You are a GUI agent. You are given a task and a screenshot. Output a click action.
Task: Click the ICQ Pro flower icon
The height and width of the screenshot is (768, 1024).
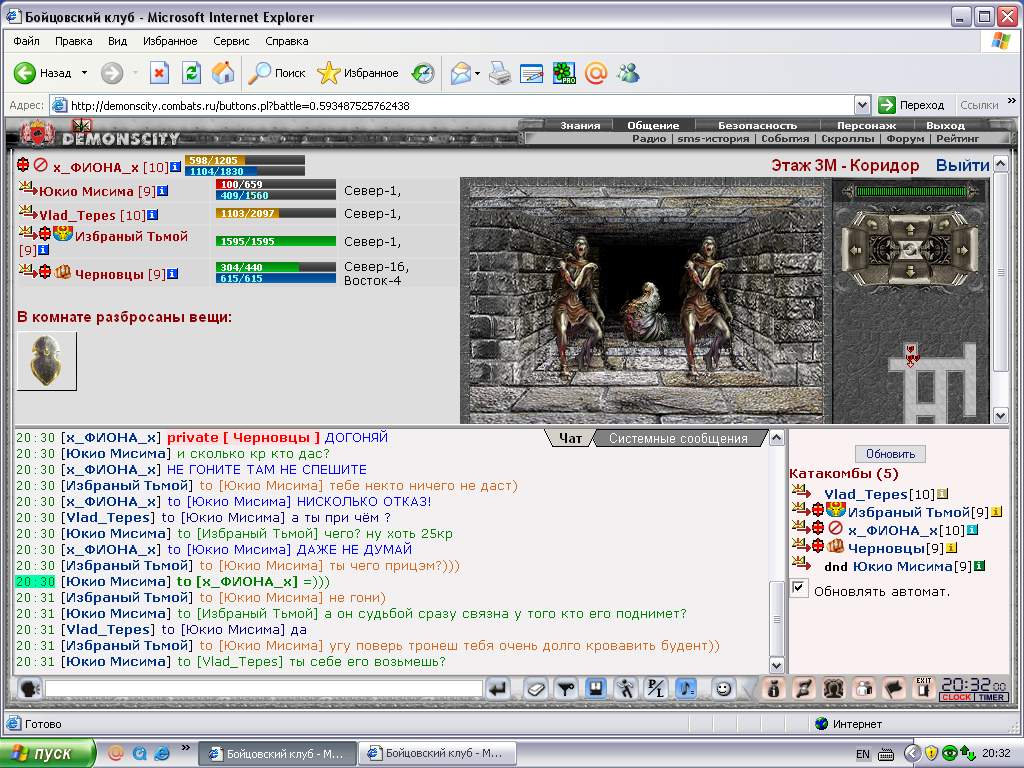click(564, 72)
